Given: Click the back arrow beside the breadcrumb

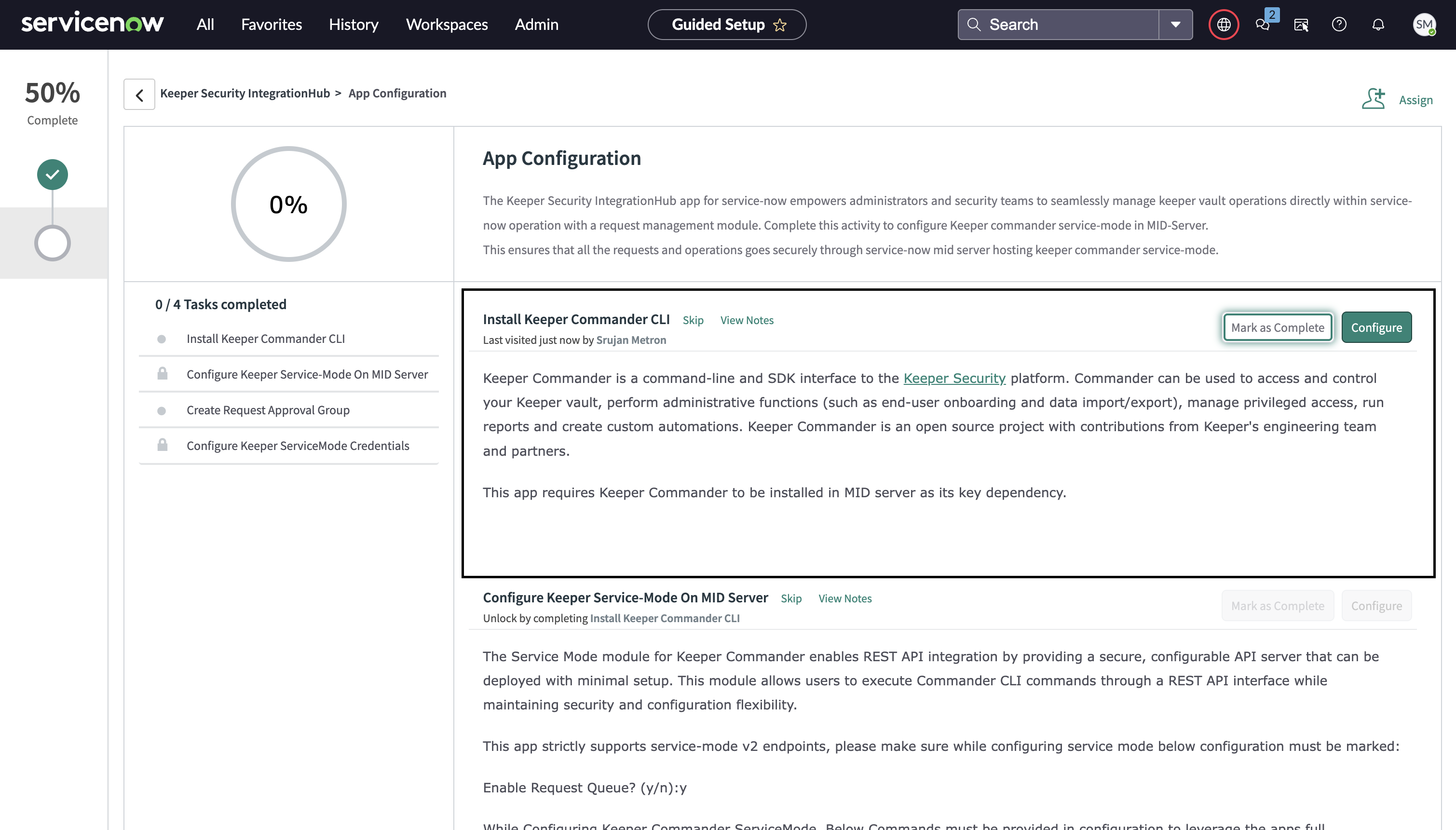Looking at the screenshot, I should 139,95.
